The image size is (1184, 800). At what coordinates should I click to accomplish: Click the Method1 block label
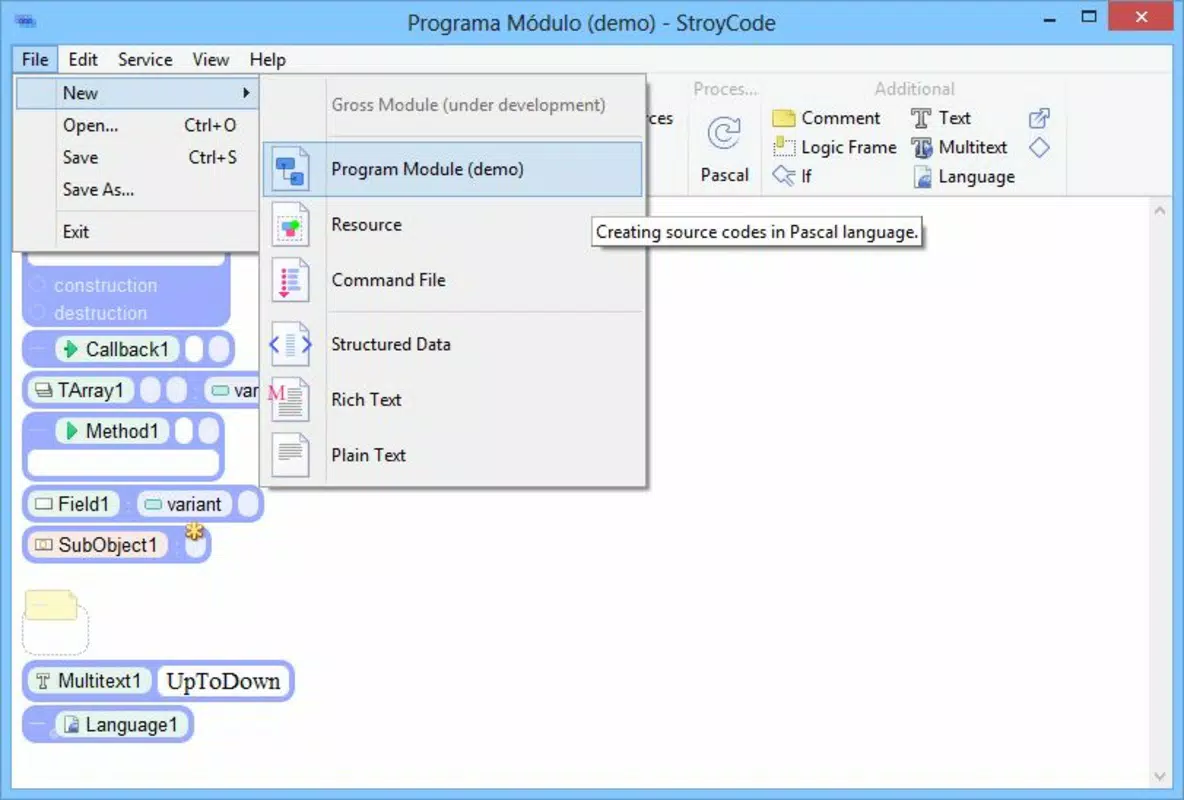click(x=122, y=431)
